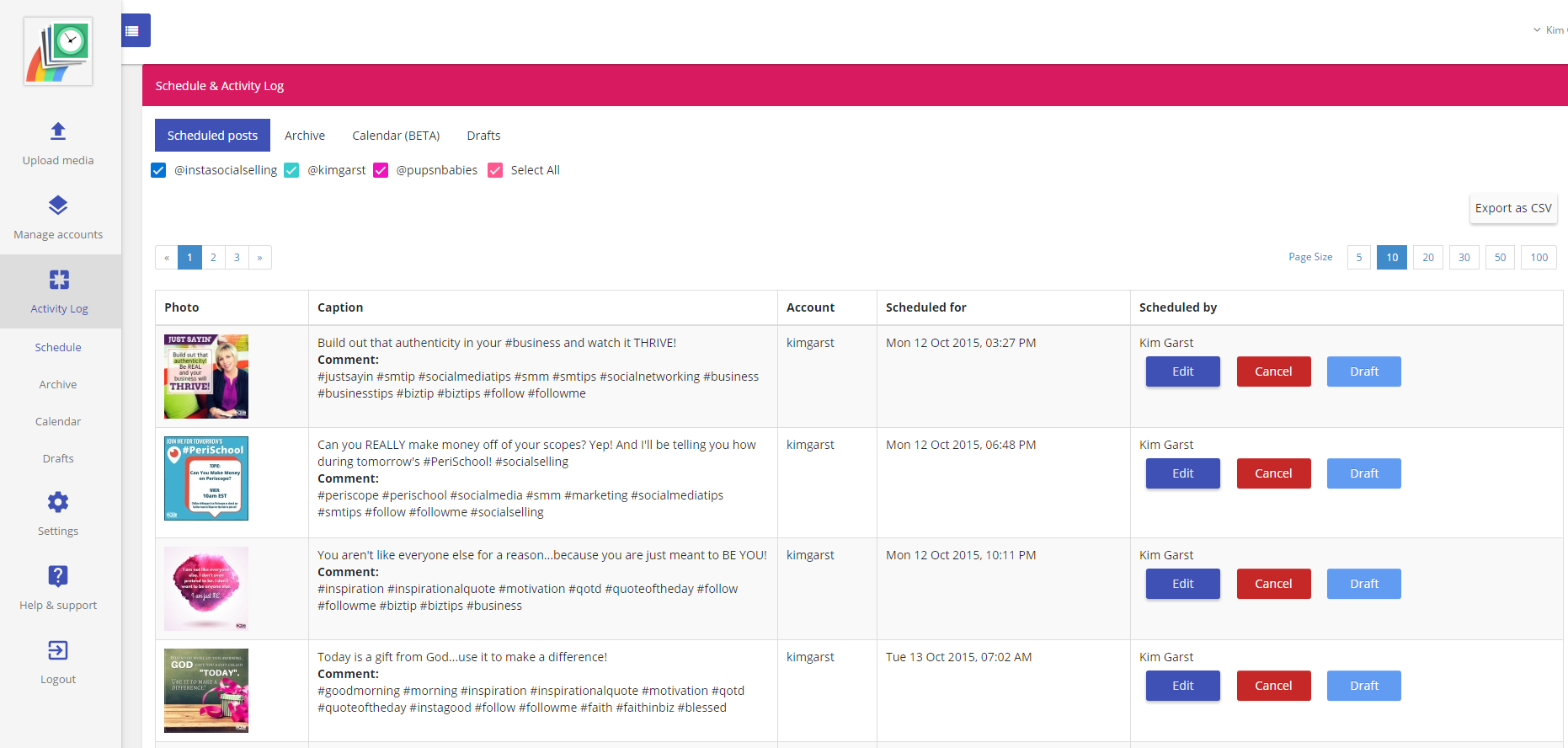The image size is (1568, 748).
Task: Open the Settings gear icon
Action: click(x=58, y=502)
